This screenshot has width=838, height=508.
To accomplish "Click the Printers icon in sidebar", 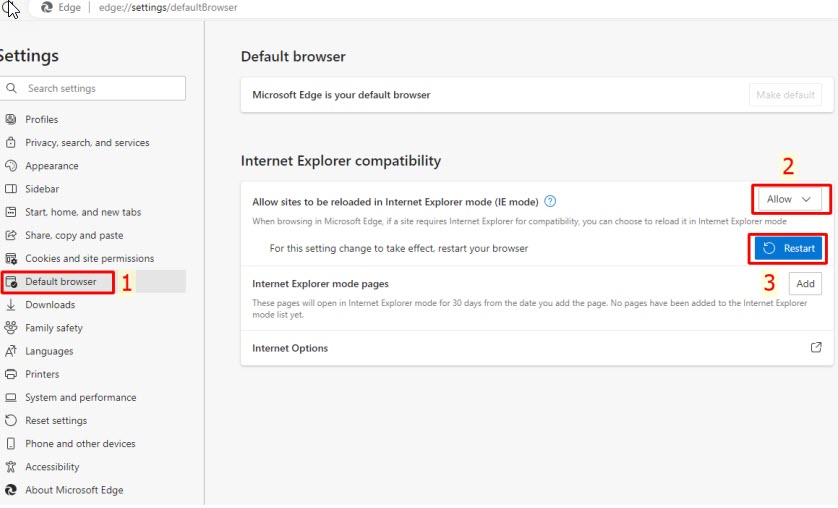I will click(11, 374).
